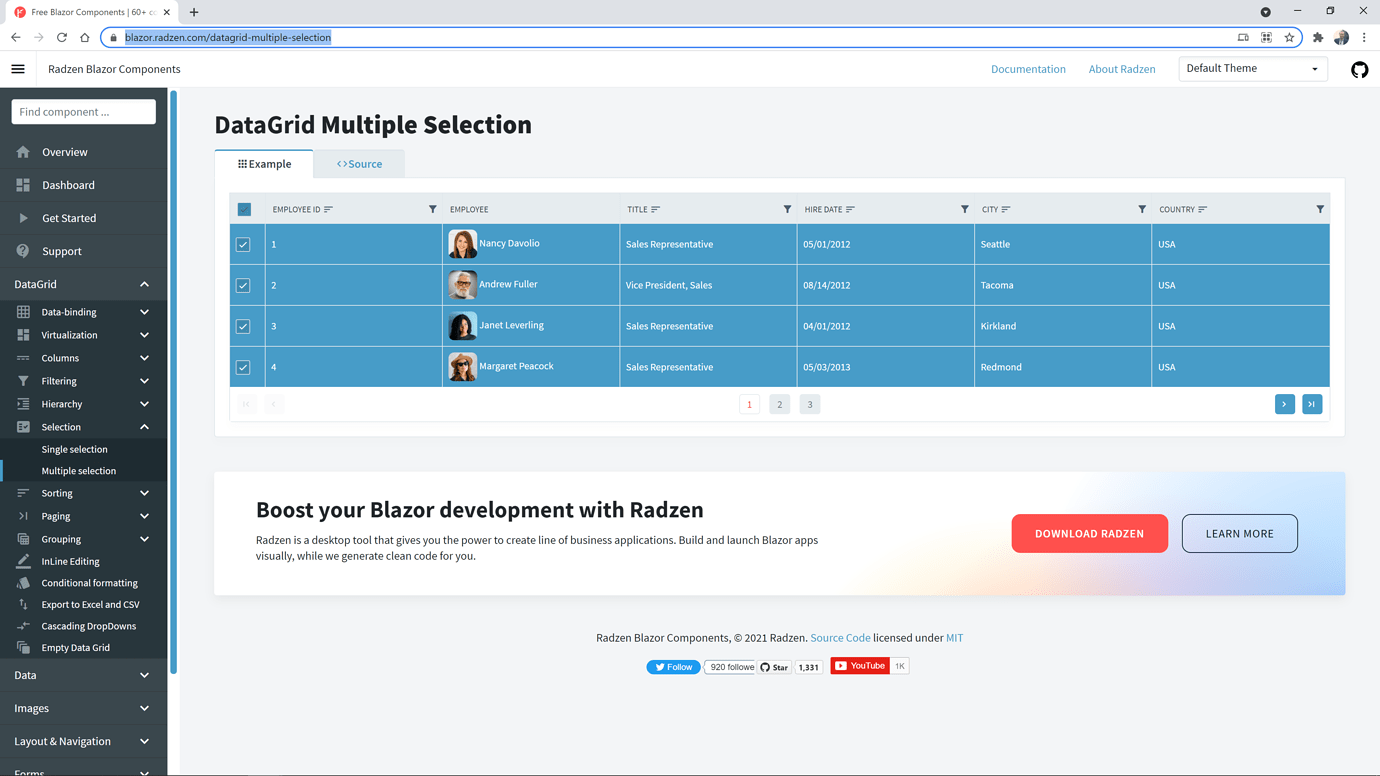
Task: Bookmark this page with the star icon
Action: coord(1289,37)
